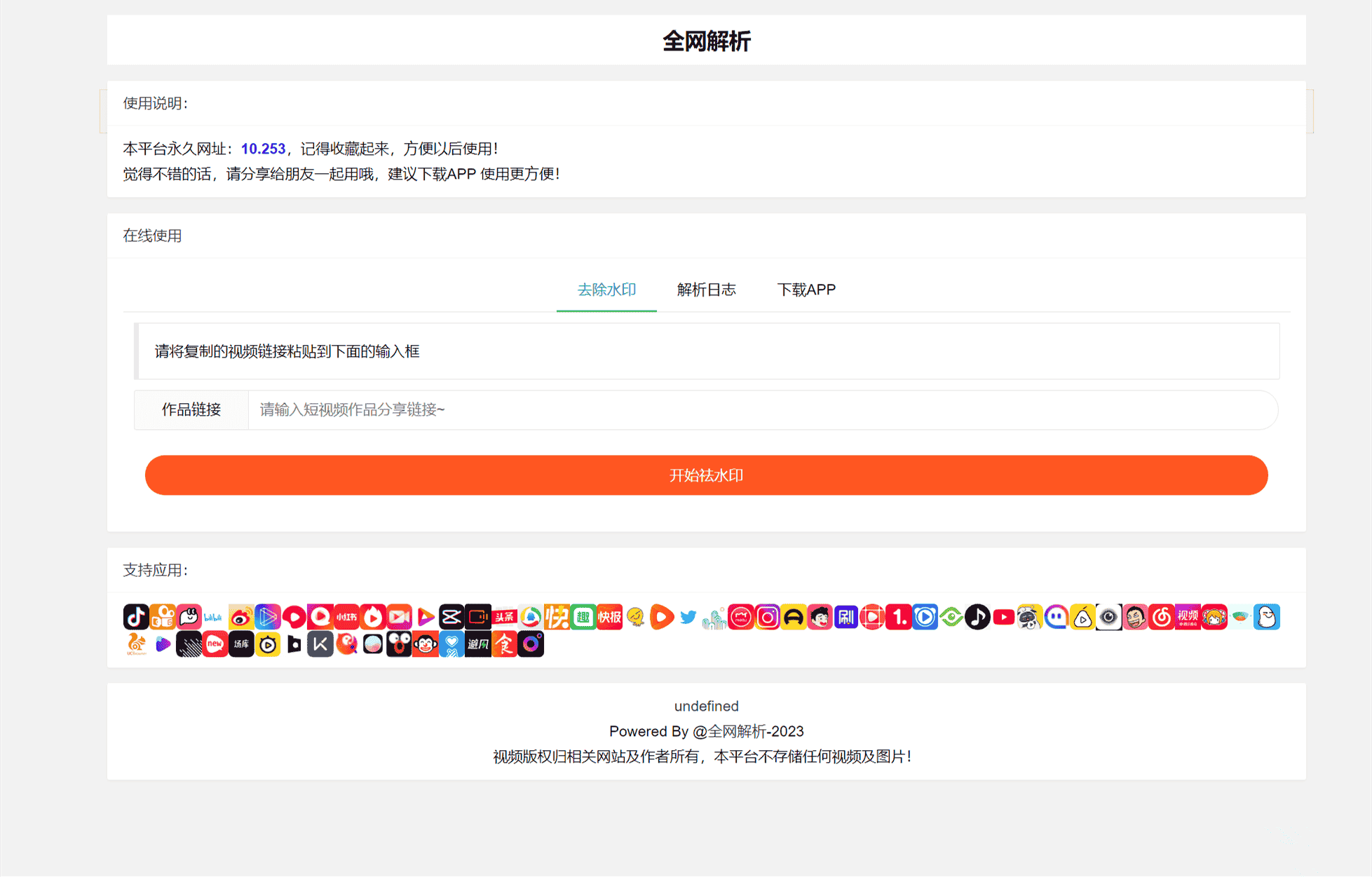The width and height of the screenshot is (1372, 877).
Task: Switch to the 去除水印 tab
Action: pyautogui.click(x=606, y=290)
